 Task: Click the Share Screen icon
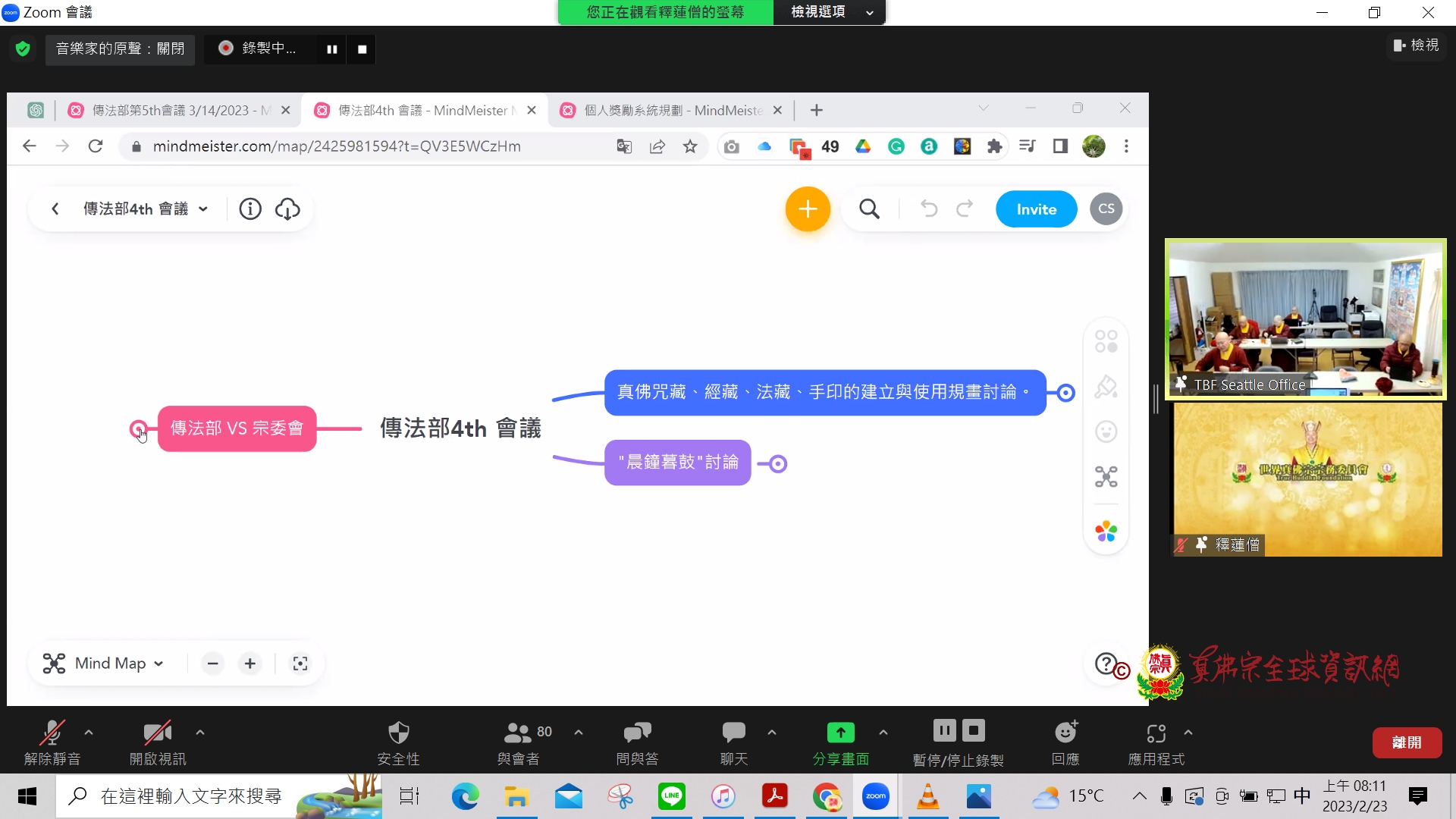pyautogui.click(x=840, y=733)
